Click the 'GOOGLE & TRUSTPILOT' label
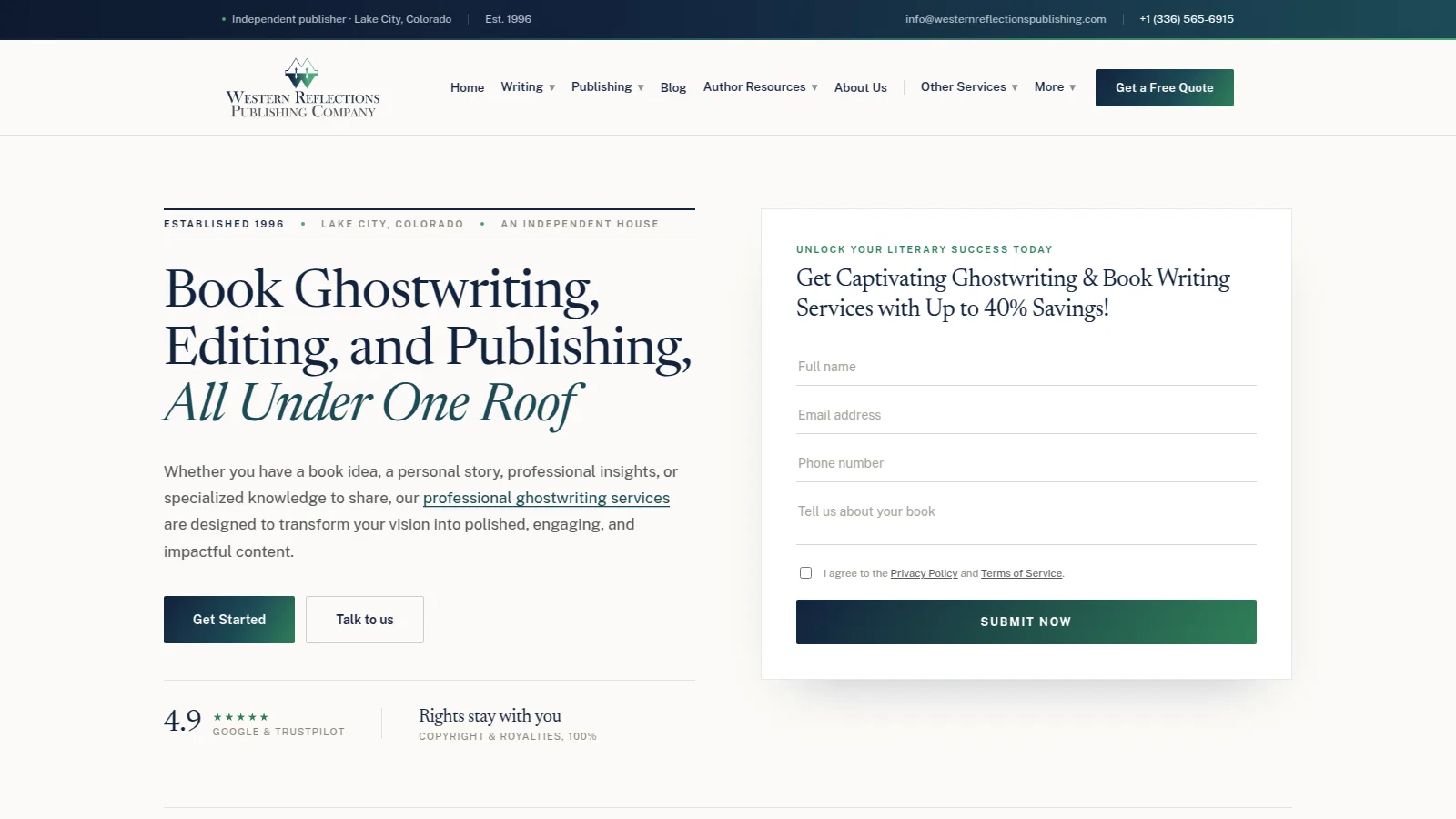Image resolution: width=1456 pixels, height=819 pixels. tap(278, 732)
